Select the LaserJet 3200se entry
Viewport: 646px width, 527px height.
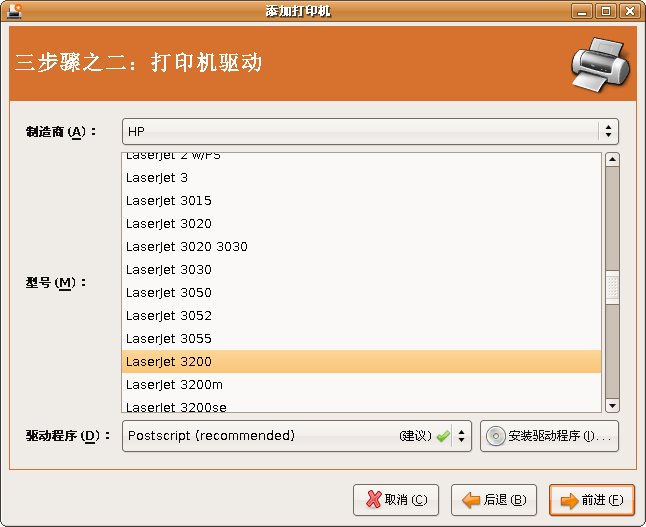[x=361, y=406]
